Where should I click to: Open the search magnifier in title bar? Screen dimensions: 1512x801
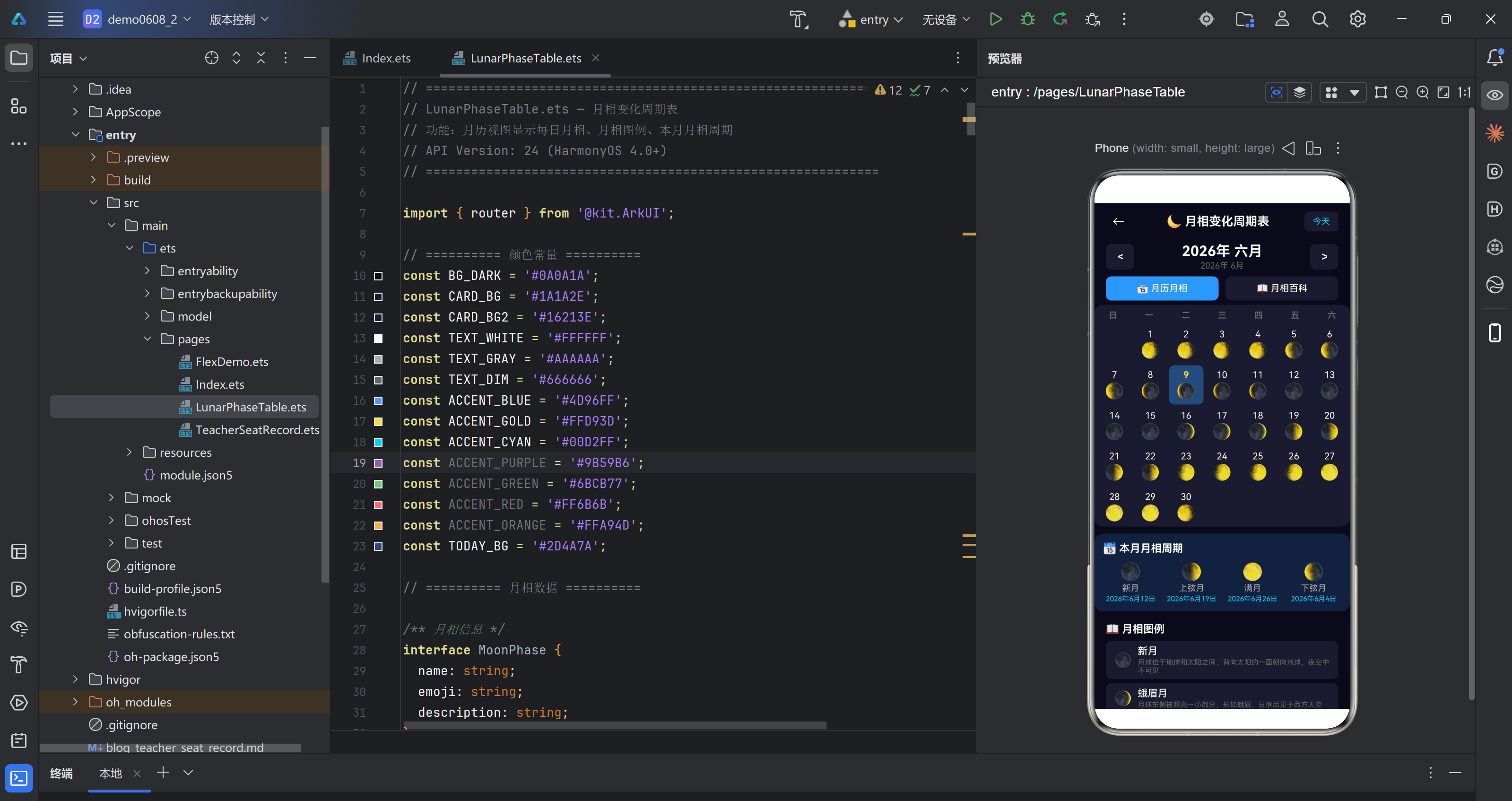click(1320, 19)
